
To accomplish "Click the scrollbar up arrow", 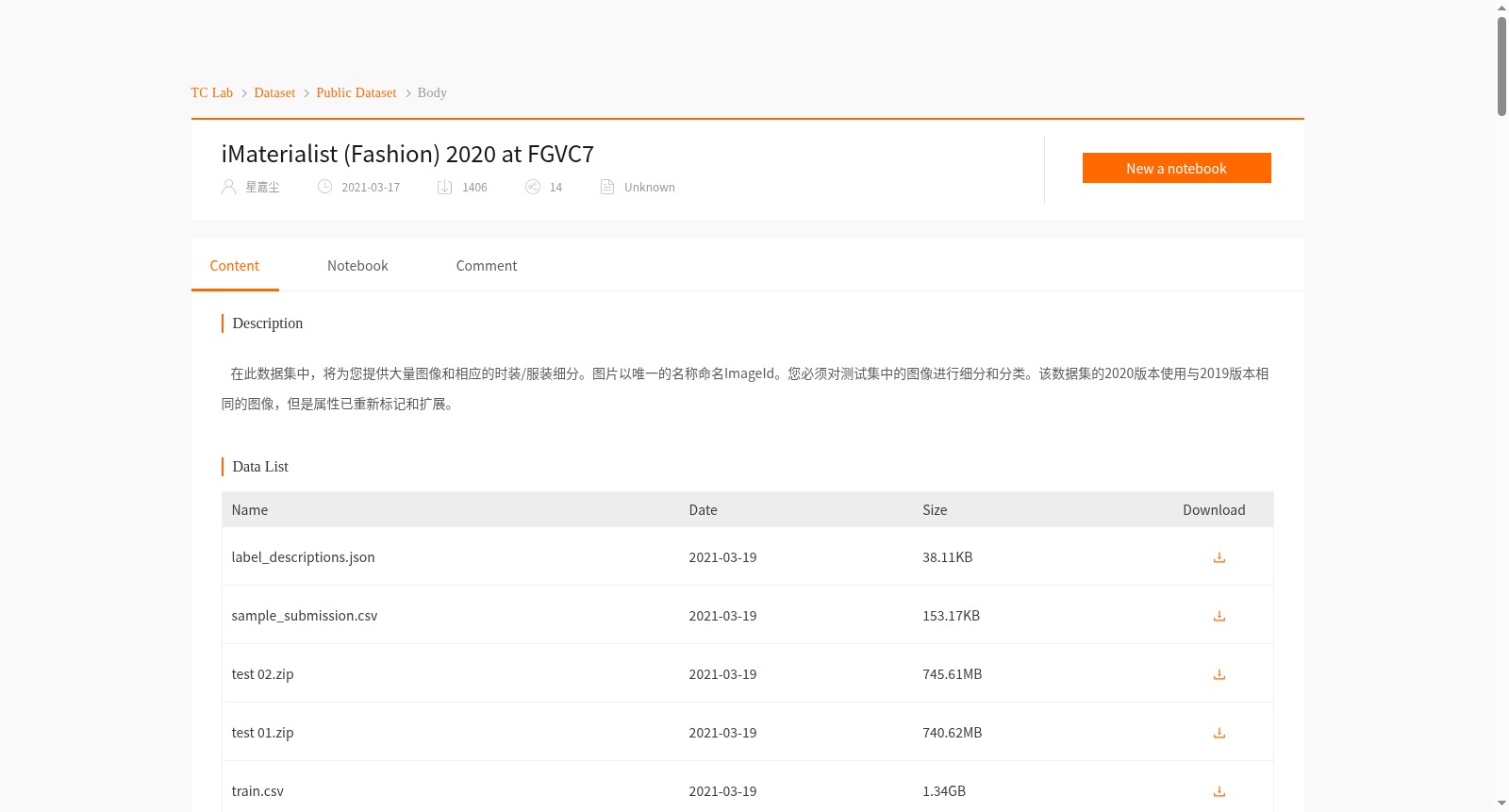I will pos(1501,8).
